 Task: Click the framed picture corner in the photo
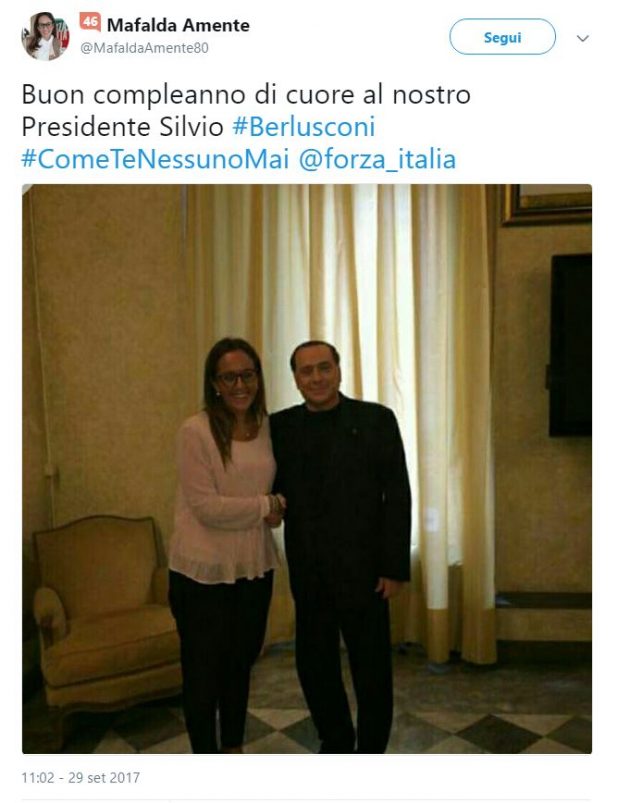click(x=547, y=204)
